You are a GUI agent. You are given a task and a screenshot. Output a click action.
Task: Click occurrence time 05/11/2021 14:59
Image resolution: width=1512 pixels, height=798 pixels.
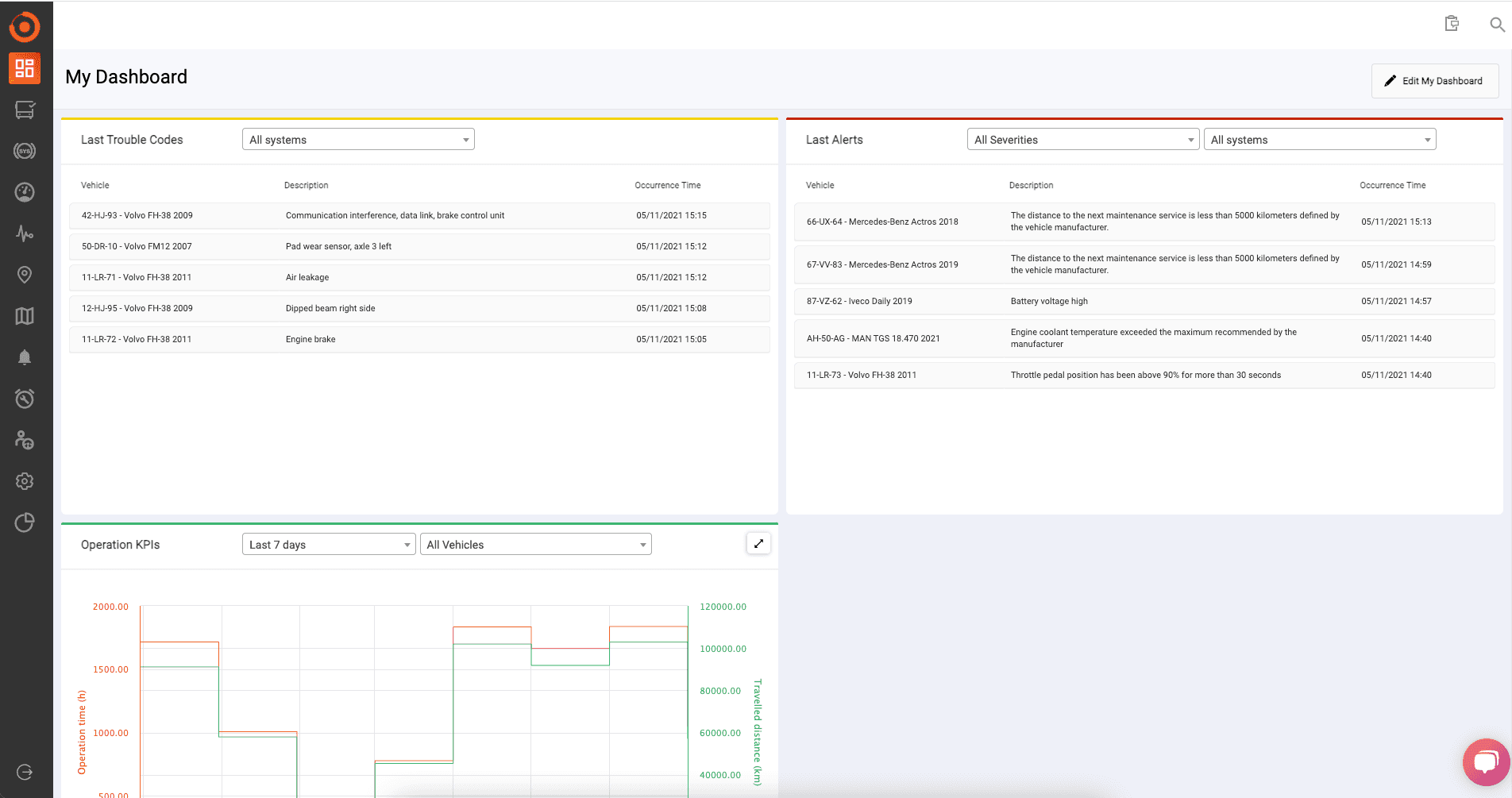tap(1396, 264)
